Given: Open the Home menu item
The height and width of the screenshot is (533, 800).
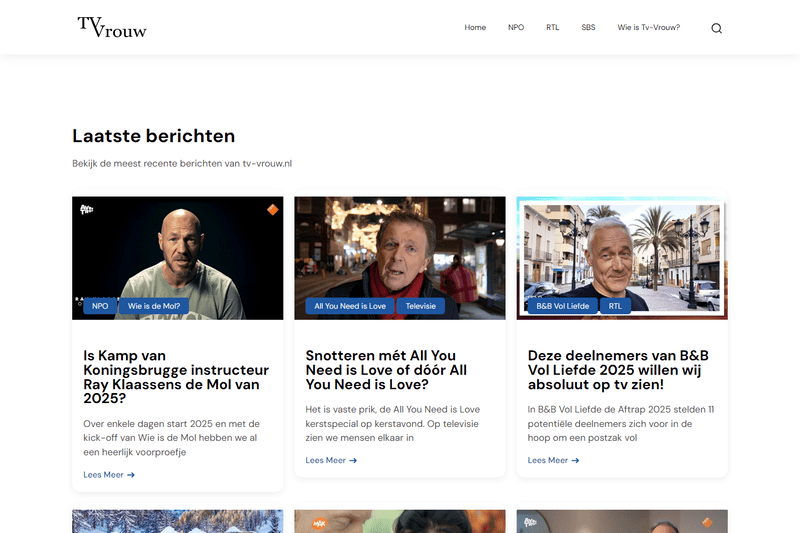Looking at the screenshot, I should 475,28.
